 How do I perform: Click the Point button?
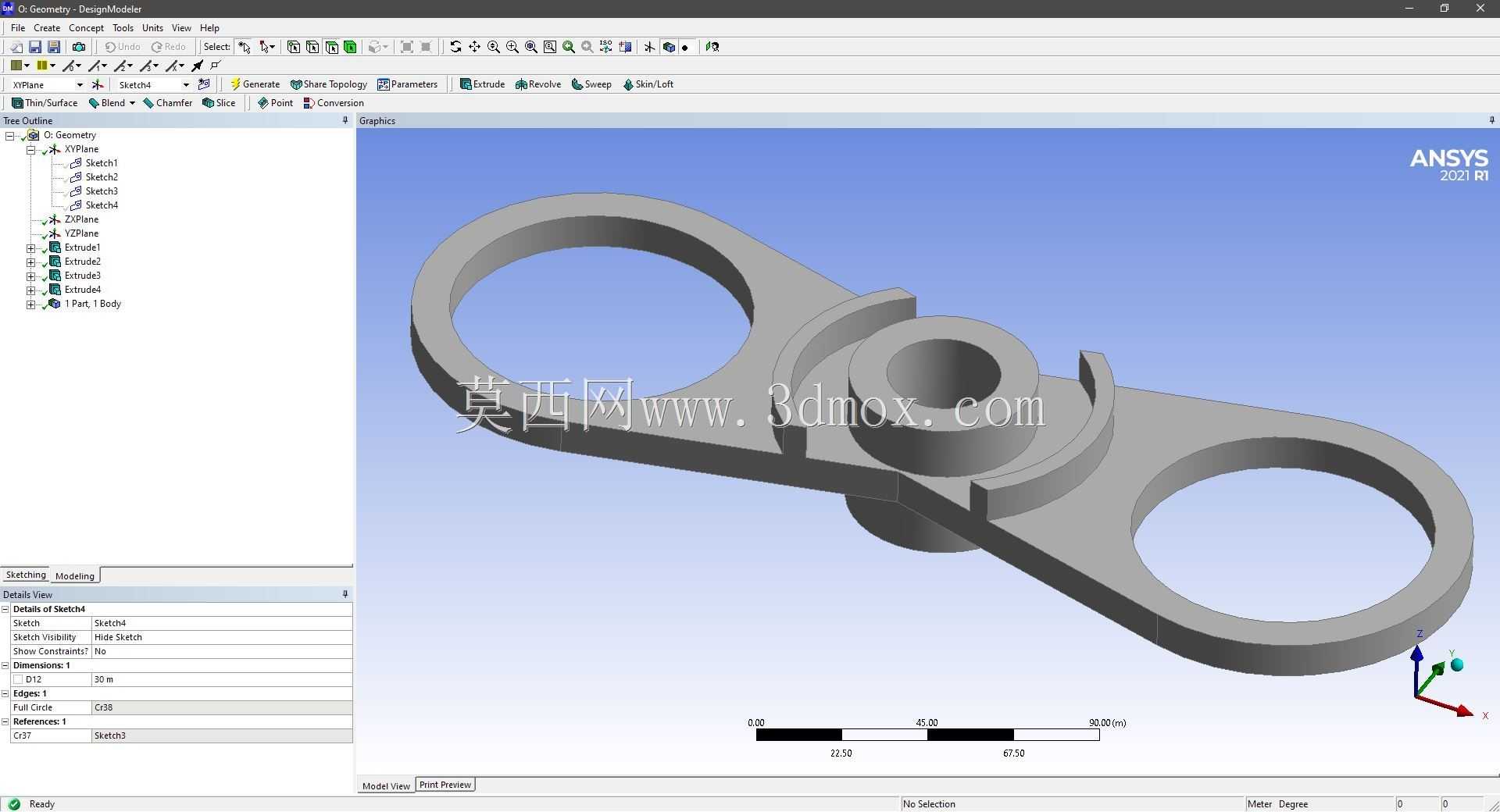tap(275, 103)
